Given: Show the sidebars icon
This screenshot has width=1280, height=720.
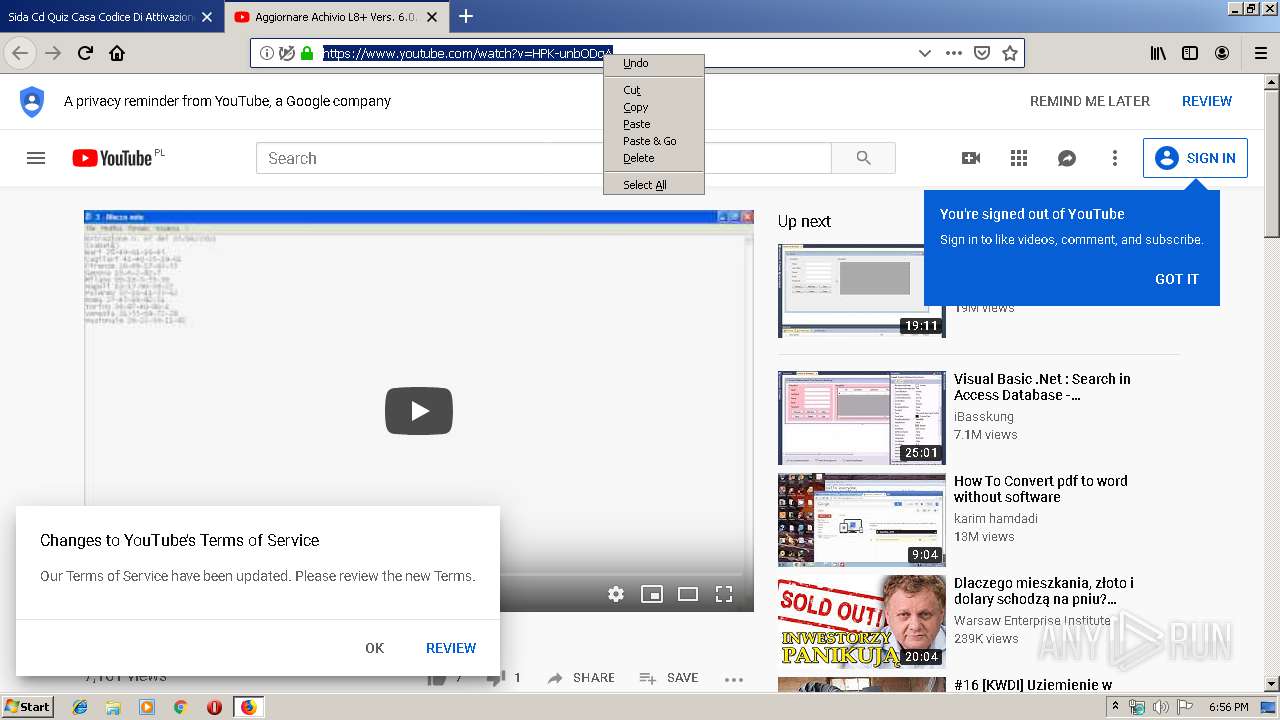Looking at the screenshot, I should click(x=1190, y=53).
